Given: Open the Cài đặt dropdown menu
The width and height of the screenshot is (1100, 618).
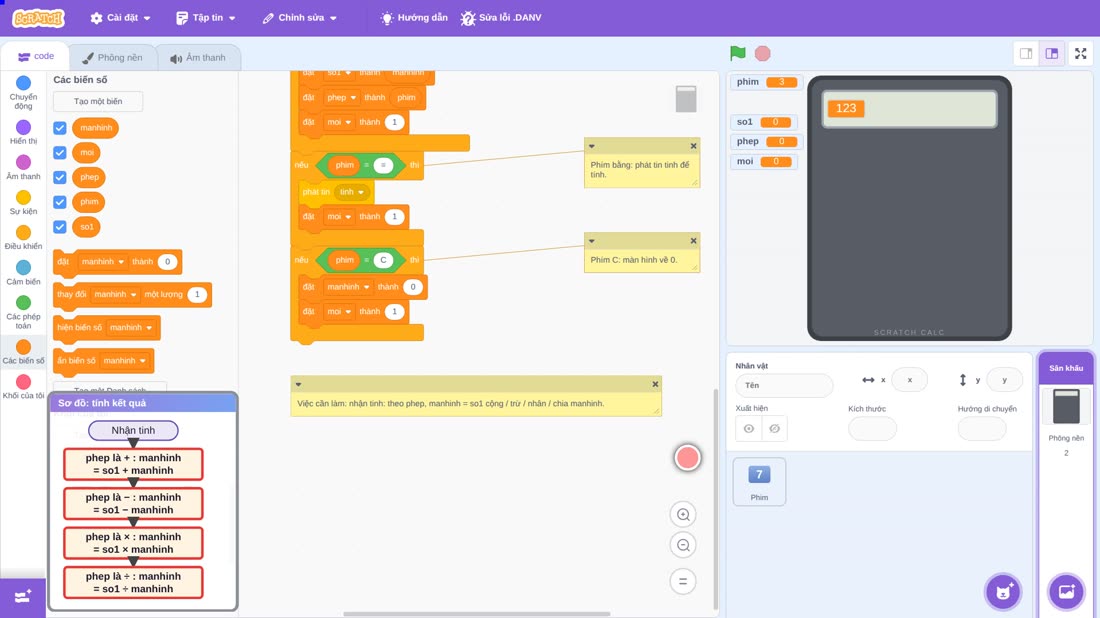Looking at the screenshot, I should click(x=120, y=18).
